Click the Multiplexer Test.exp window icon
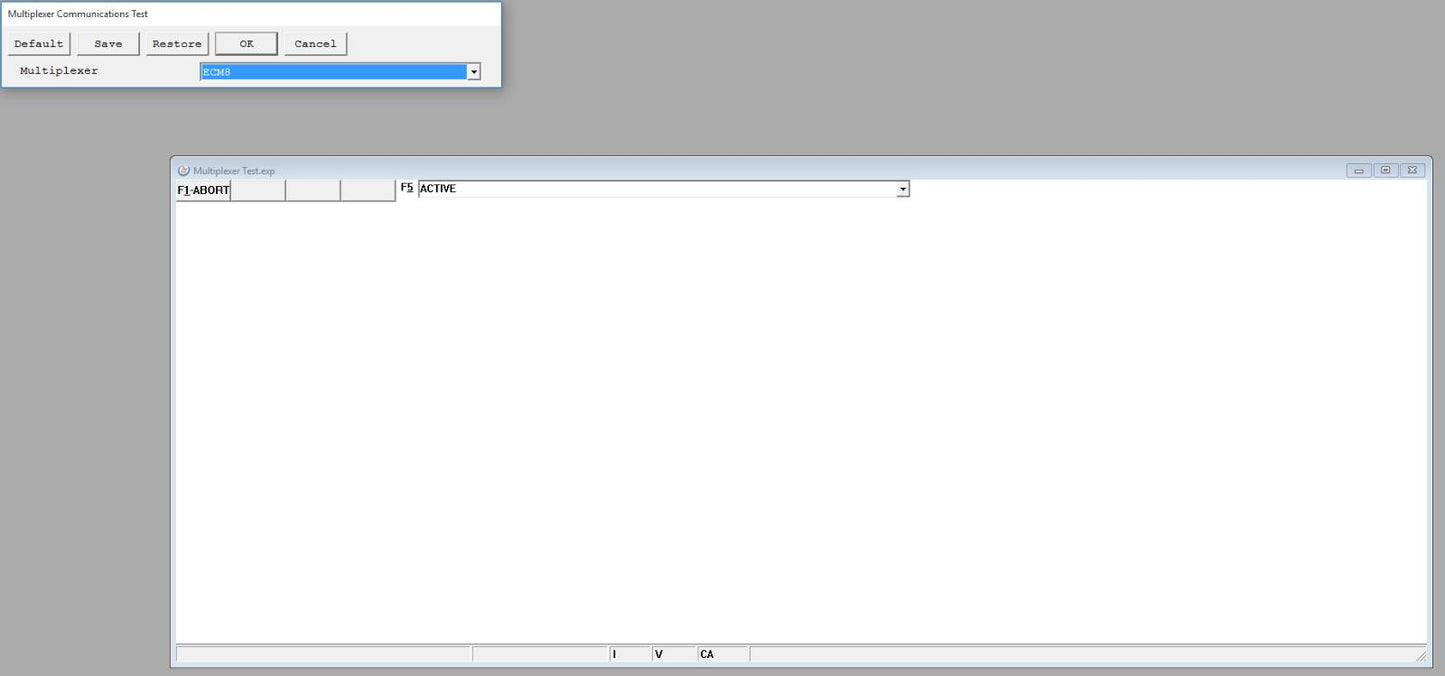Screen dimensions: 1445x676 [x=184, y=171]
